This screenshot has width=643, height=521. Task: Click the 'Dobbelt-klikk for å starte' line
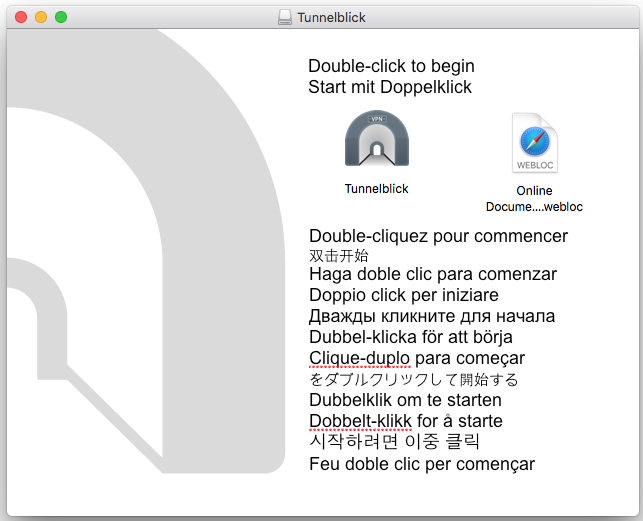[x=406, y=421]
